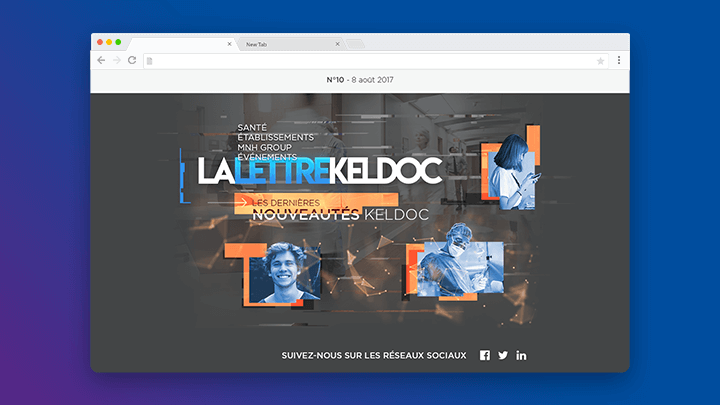The height and width of the screenshot is (405, 720).
Task: Click the browser forward arrow
Action: point(117,60)
